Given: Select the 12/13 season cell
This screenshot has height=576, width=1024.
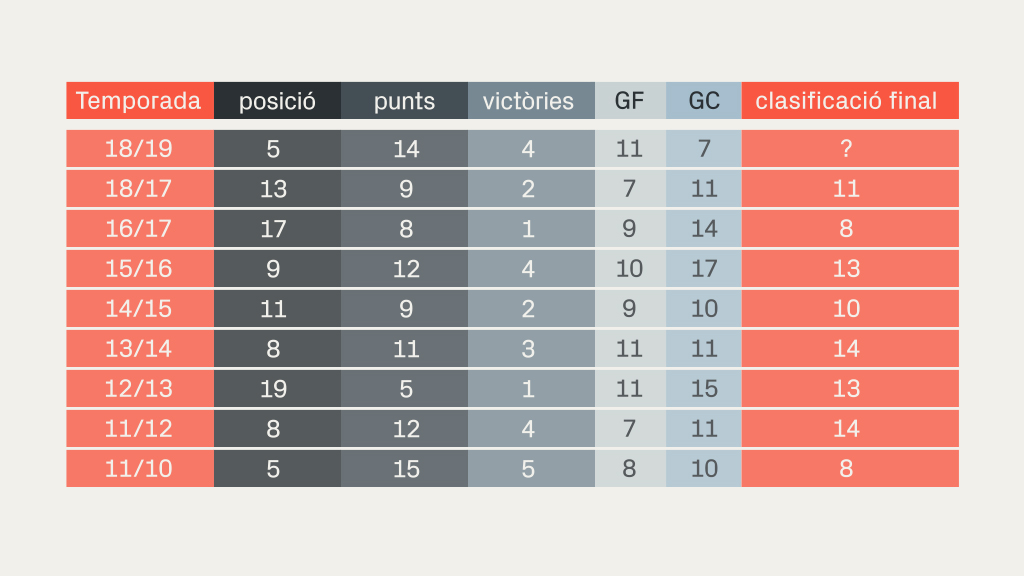Looking at the screenshot, I should pyautogui.click(x=140, y=389).
